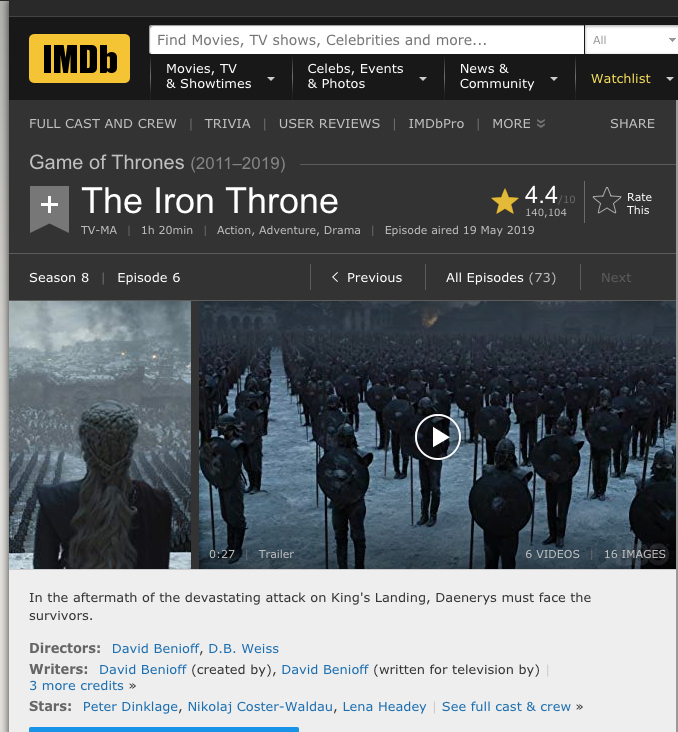Open the Watchlist menu

[627, 78]
